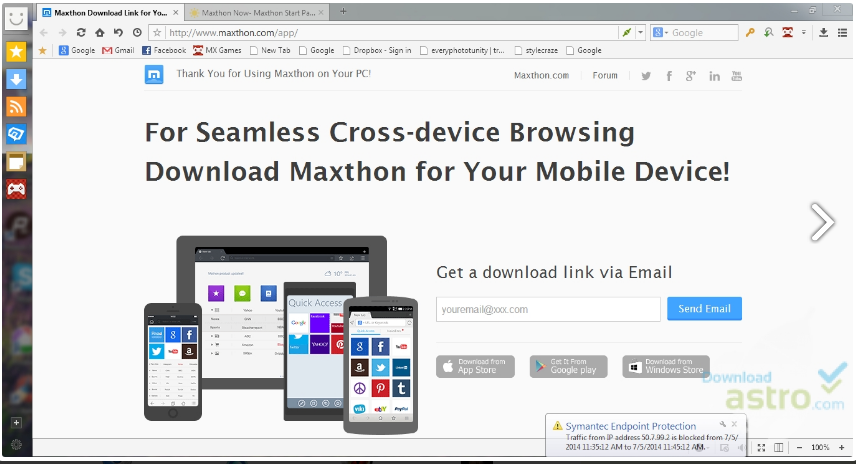Open the red ad hunter icon
Viewport: 856px width, 464px height.
[x=787, y=33]
